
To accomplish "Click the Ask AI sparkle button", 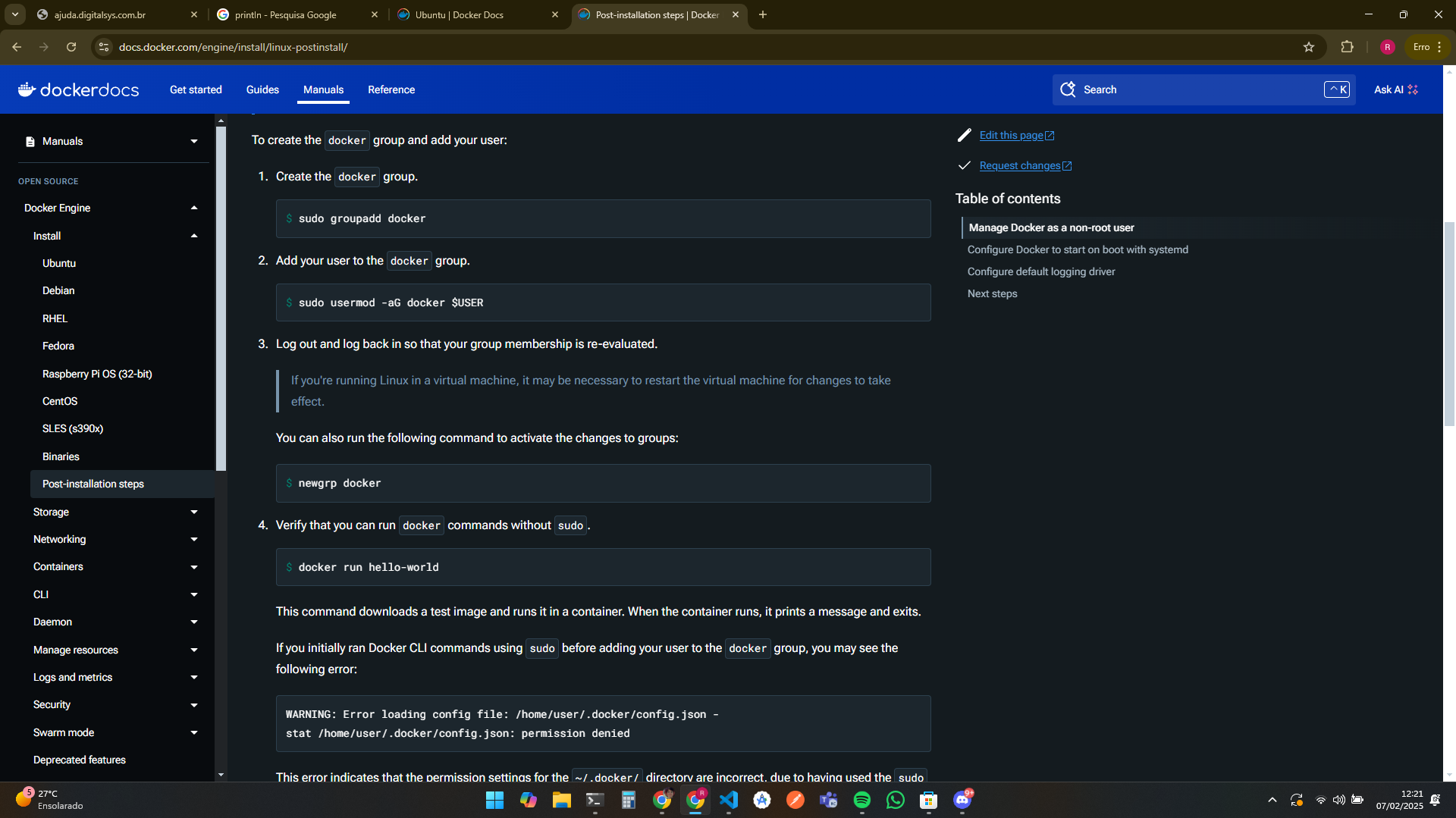I will pos(1395,89).
